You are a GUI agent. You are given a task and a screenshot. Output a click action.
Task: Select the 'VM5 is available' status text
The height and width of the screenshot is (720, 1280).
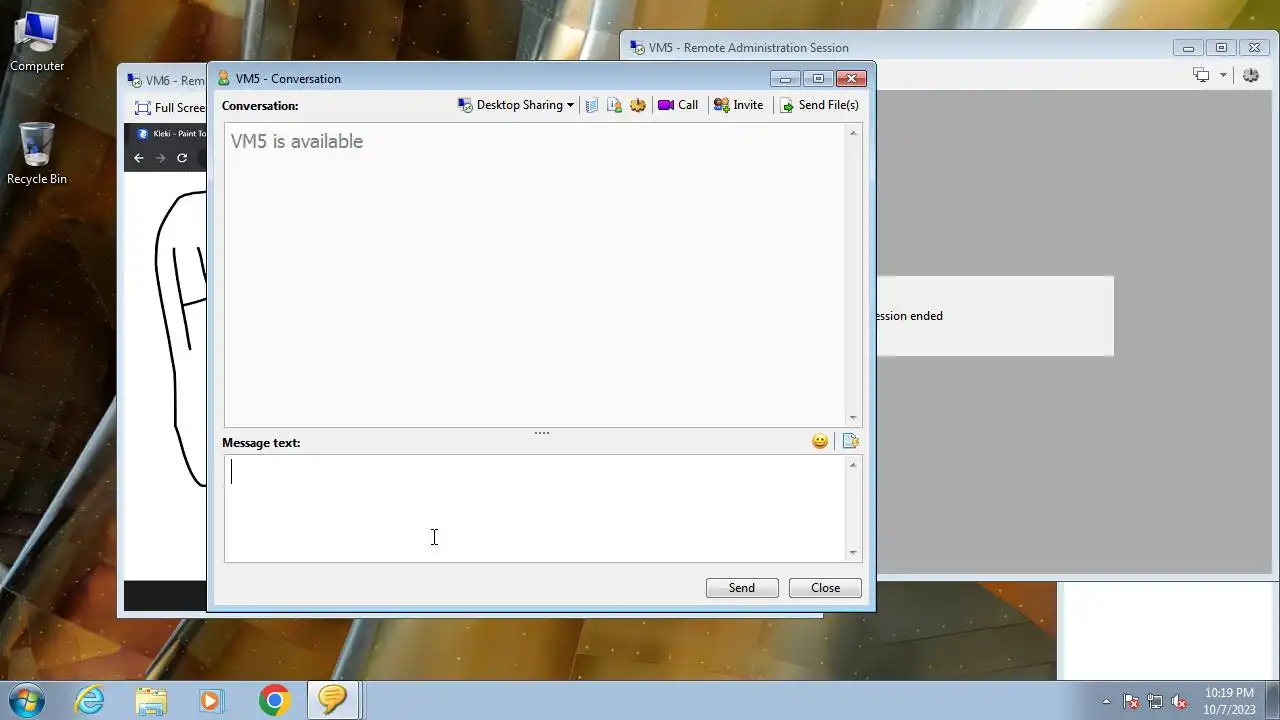click(297, 141)
